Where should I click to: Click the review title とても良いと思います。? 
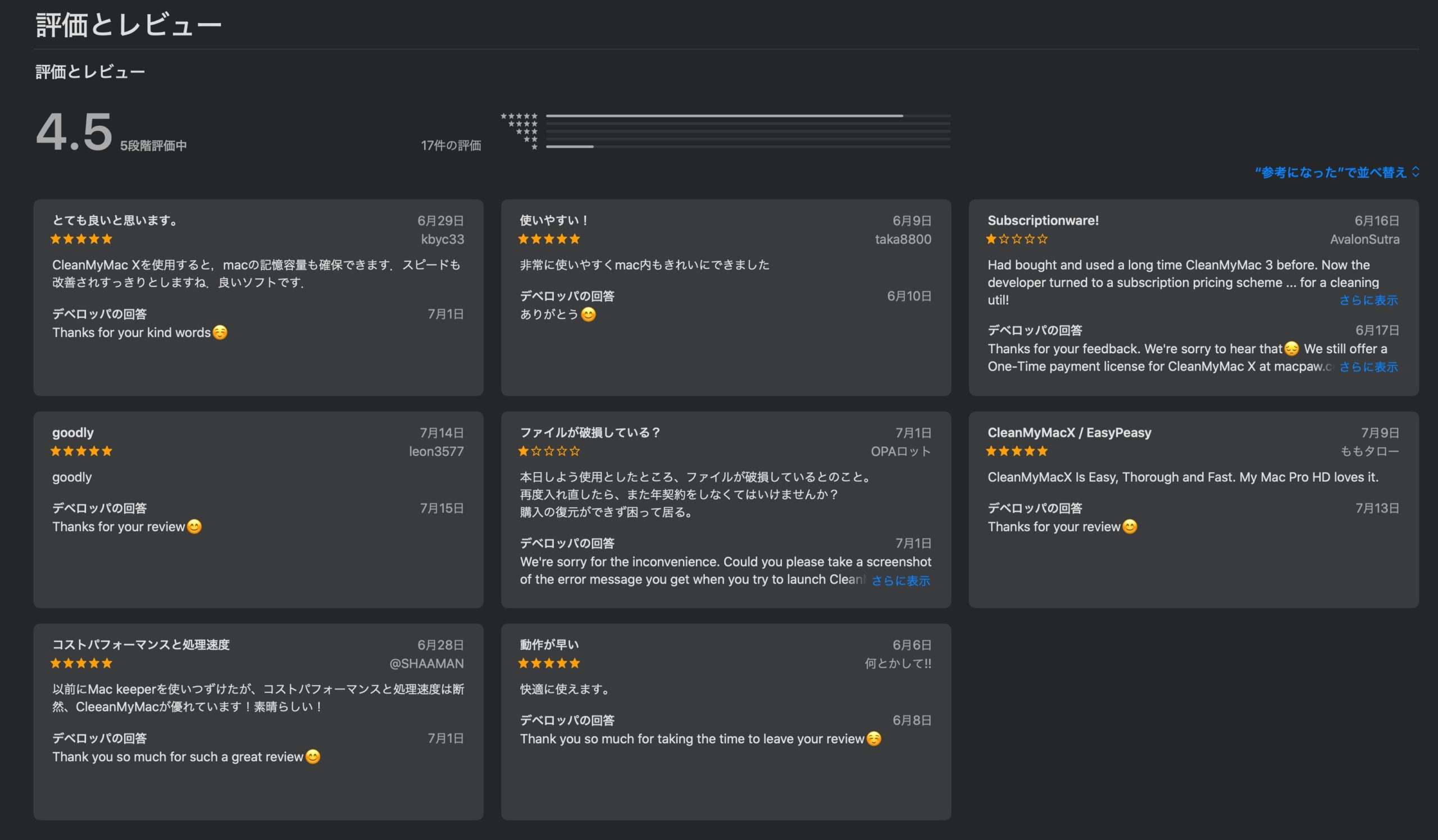116,220
